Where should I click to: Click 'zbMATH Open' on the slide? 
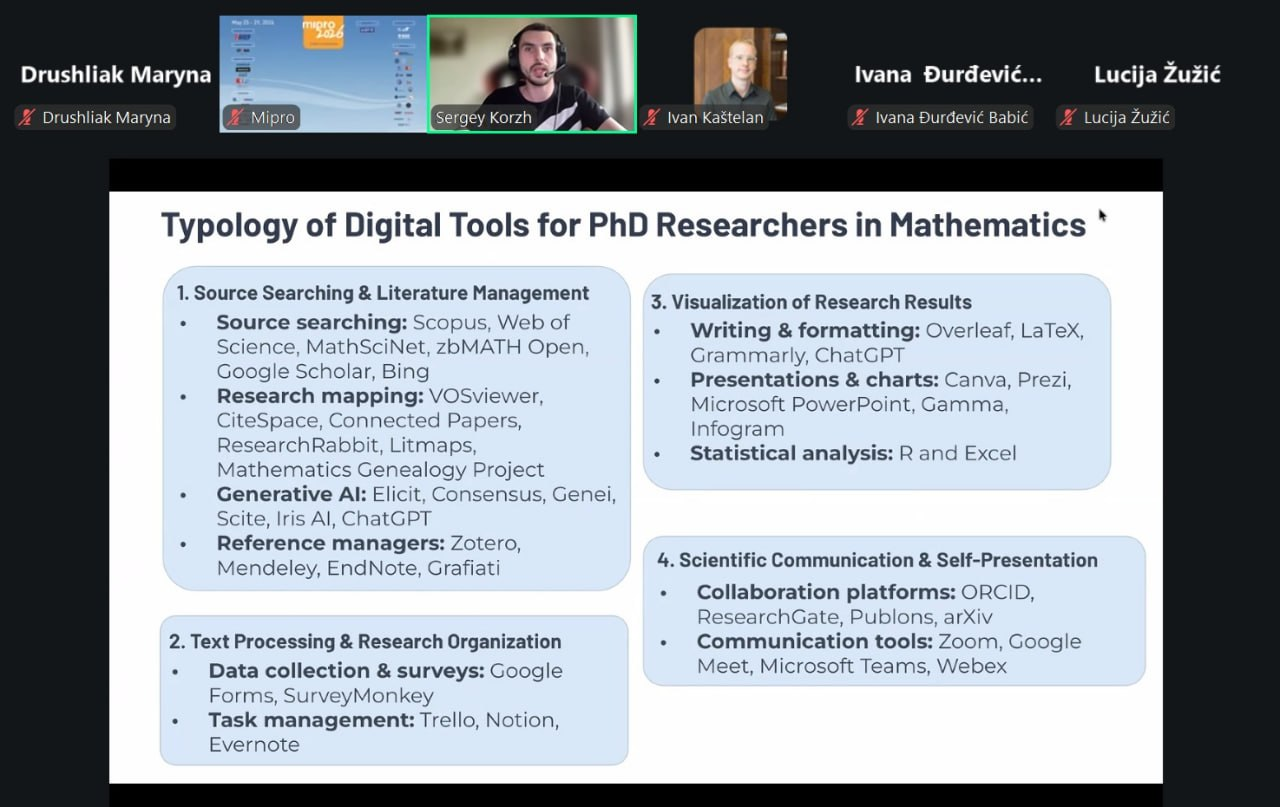512,347
